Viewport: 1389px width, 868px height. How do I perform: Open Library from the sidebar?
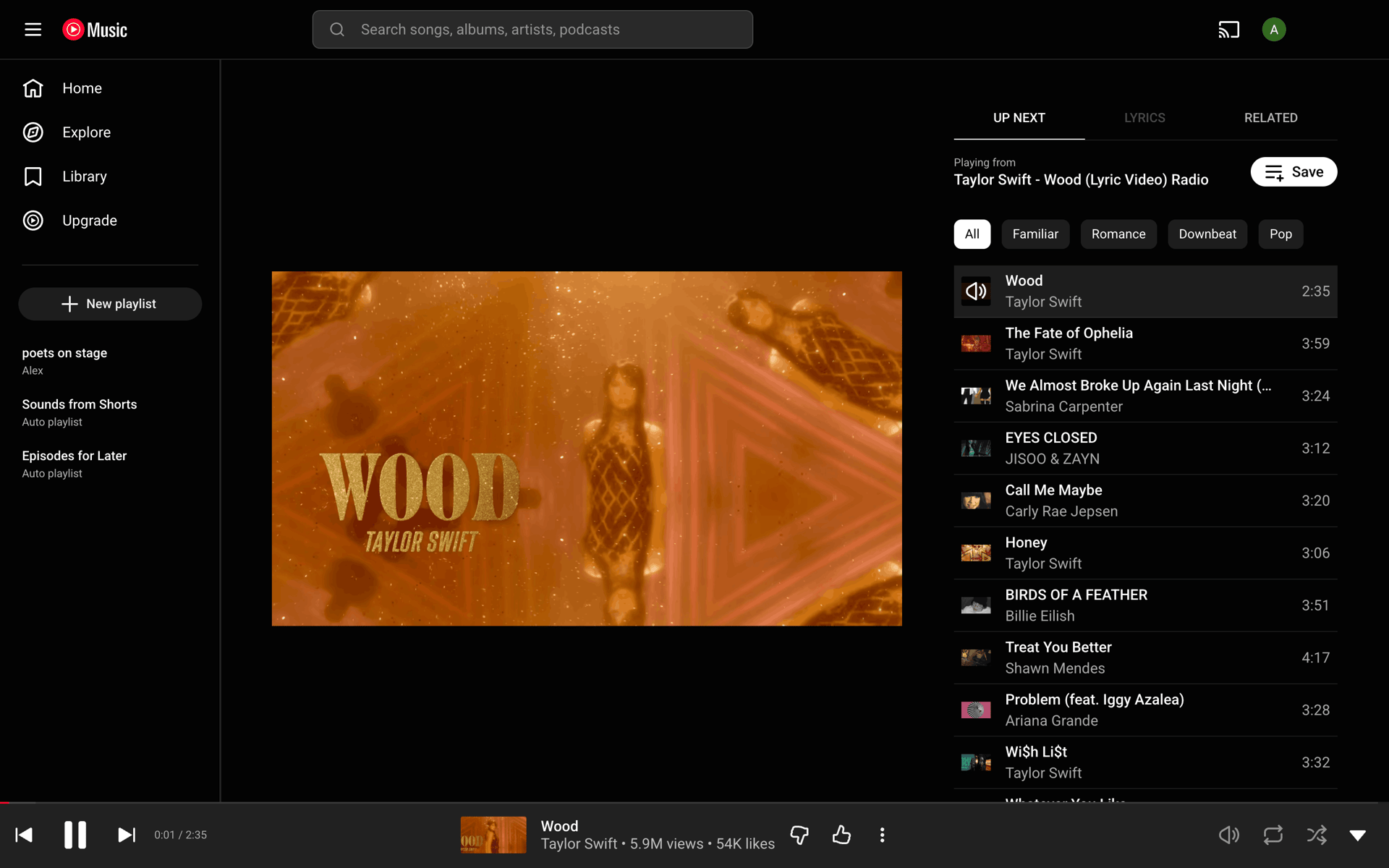point(110,176)
